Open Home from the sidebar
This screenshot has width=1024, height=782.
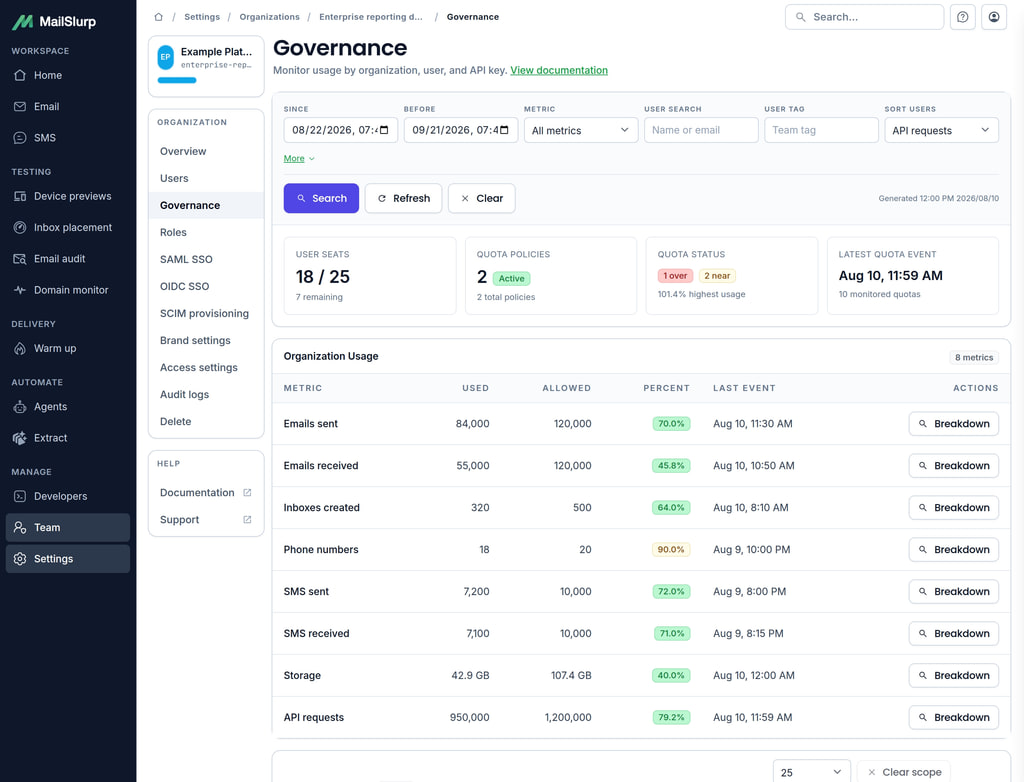(x=68, y=75)
